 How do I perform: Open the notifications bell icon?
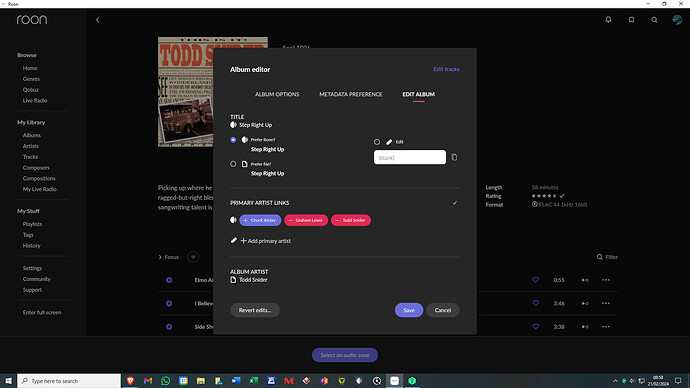point(608,20)
